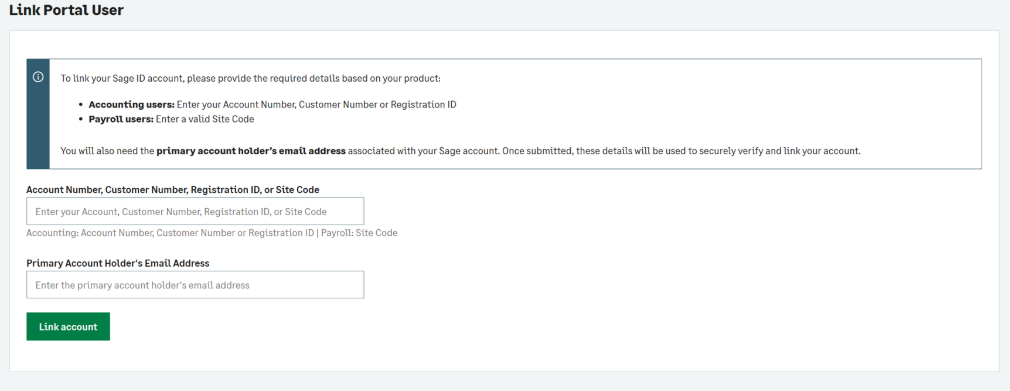This screenshot has width=1010, height=391.
Task: Click the Payroll users bullet text
Action: click(171, 119)
